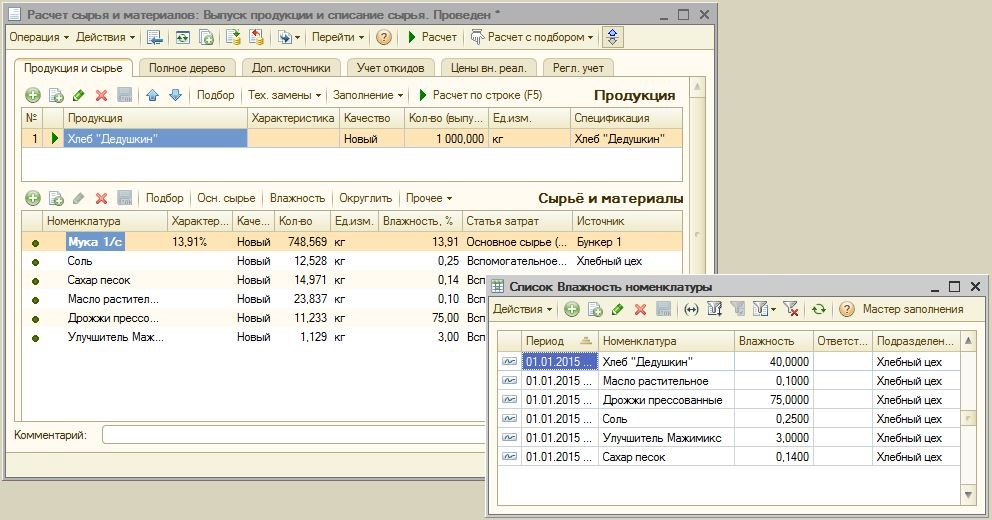Viewport: 992px width, 520px height.
Task: Click the Округлить button
Action: (365, 199)
